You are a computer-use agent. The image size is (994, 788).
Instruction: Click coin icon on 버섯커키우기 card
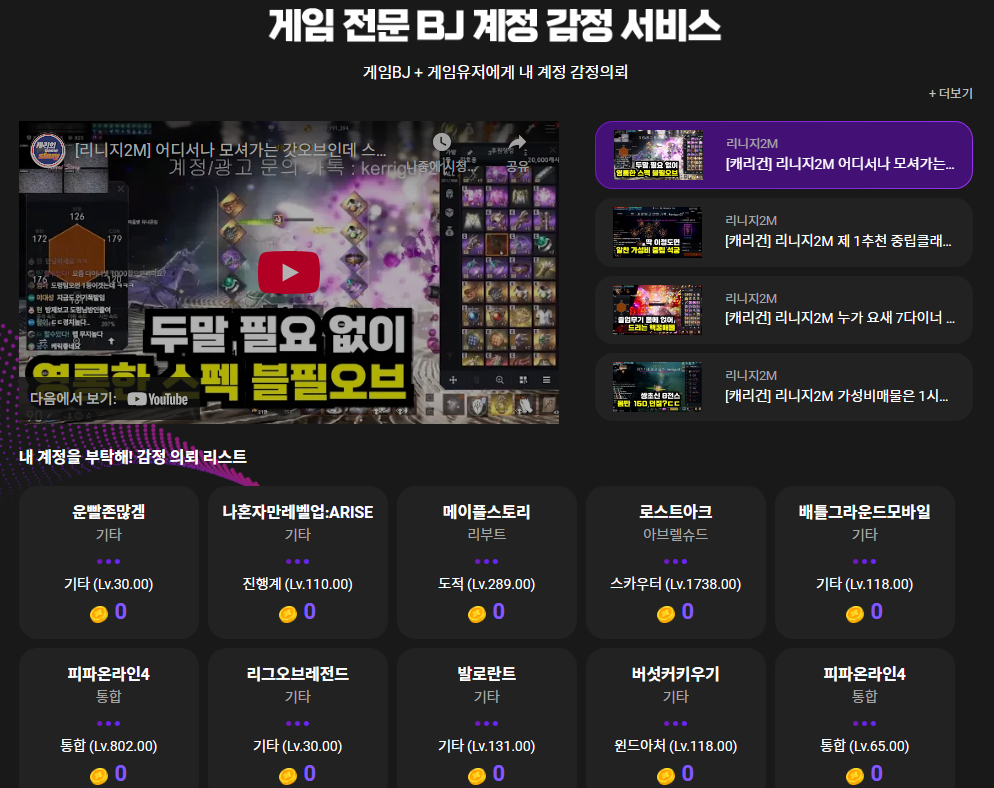click(666, 776)
